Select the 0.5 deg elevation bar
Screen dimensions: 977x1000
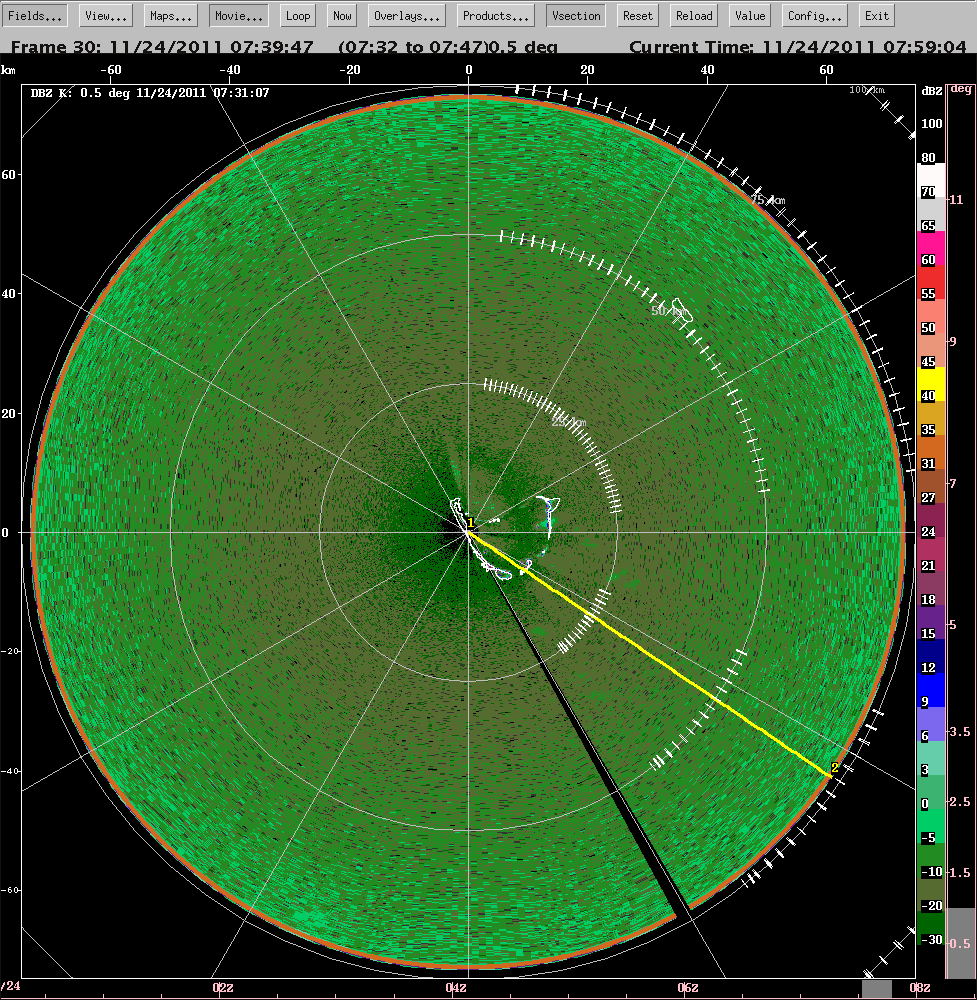961,943
